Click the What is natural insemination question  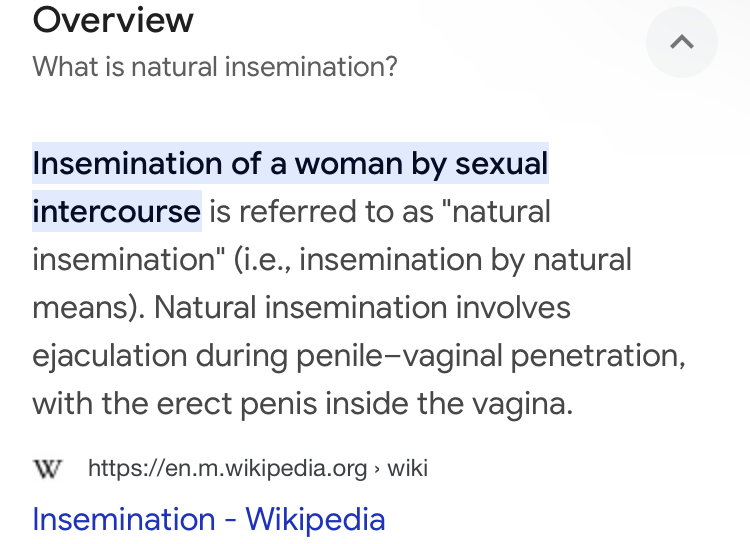(x=215, y=67)
